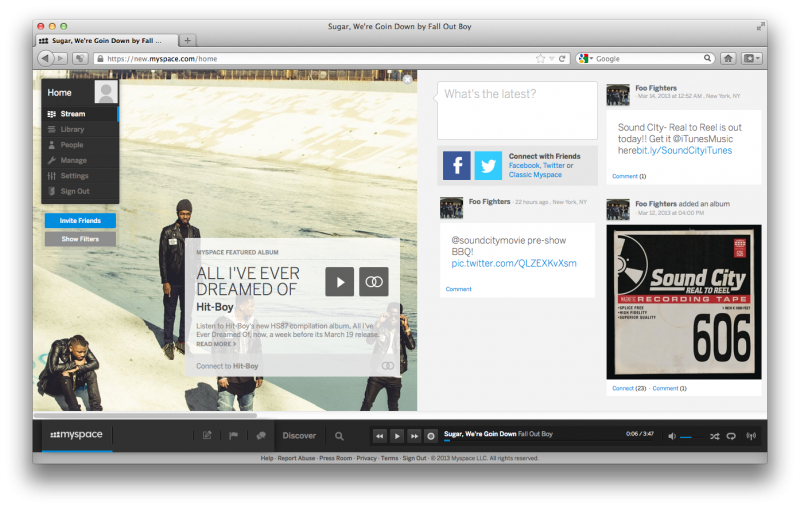Click the compose post icon in bottom bar
800x509 pixels.
click(x=207, y=436)
